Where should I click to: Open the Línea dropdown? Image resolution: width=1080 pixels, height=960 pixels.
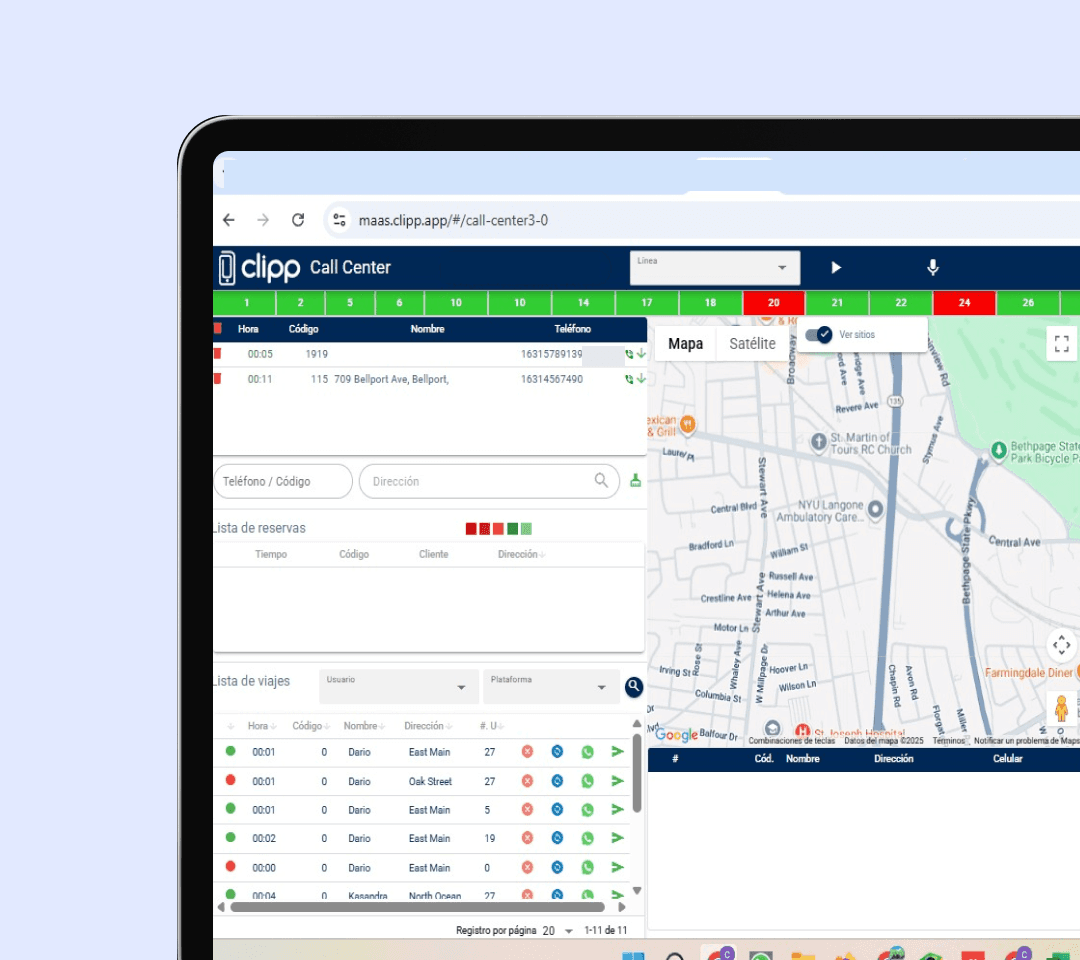714,268
